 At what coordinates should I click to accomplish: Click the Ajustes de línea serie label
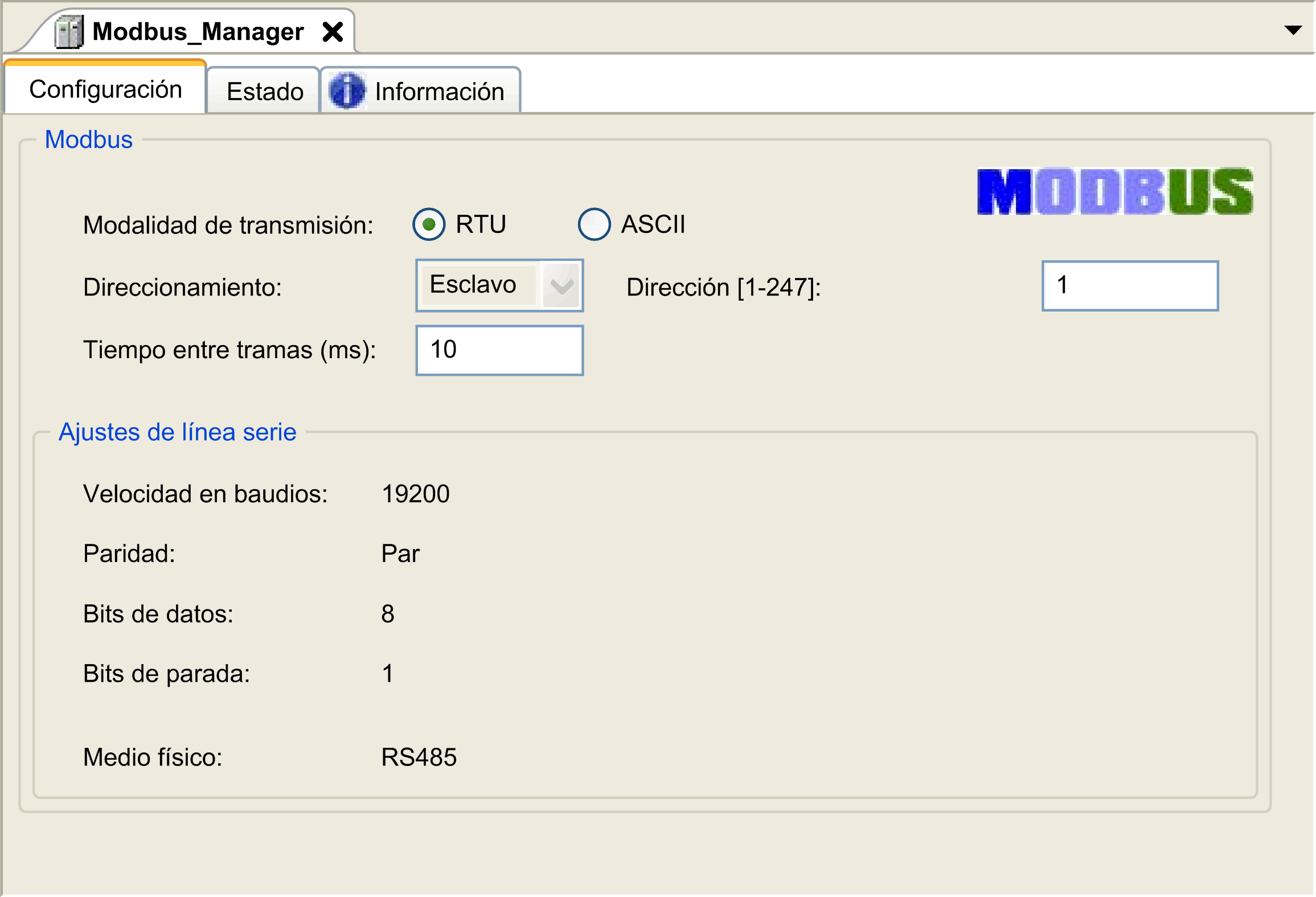[x=177, y=432]
